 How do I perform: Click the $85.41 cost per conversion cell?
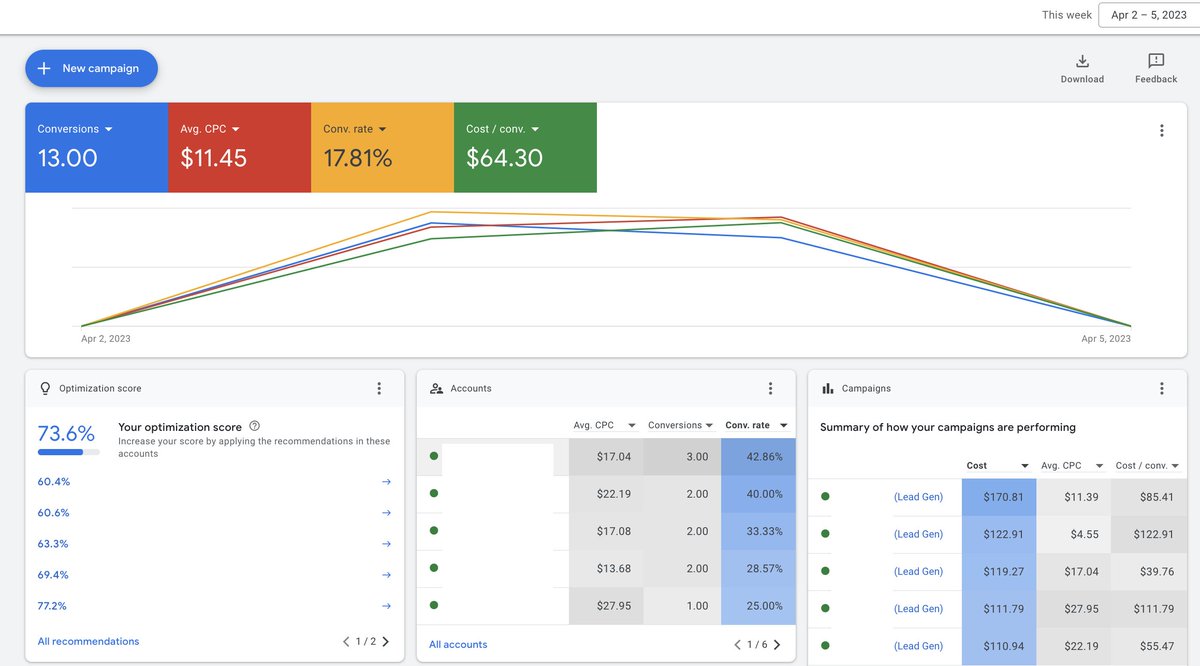coord(1149,497)
